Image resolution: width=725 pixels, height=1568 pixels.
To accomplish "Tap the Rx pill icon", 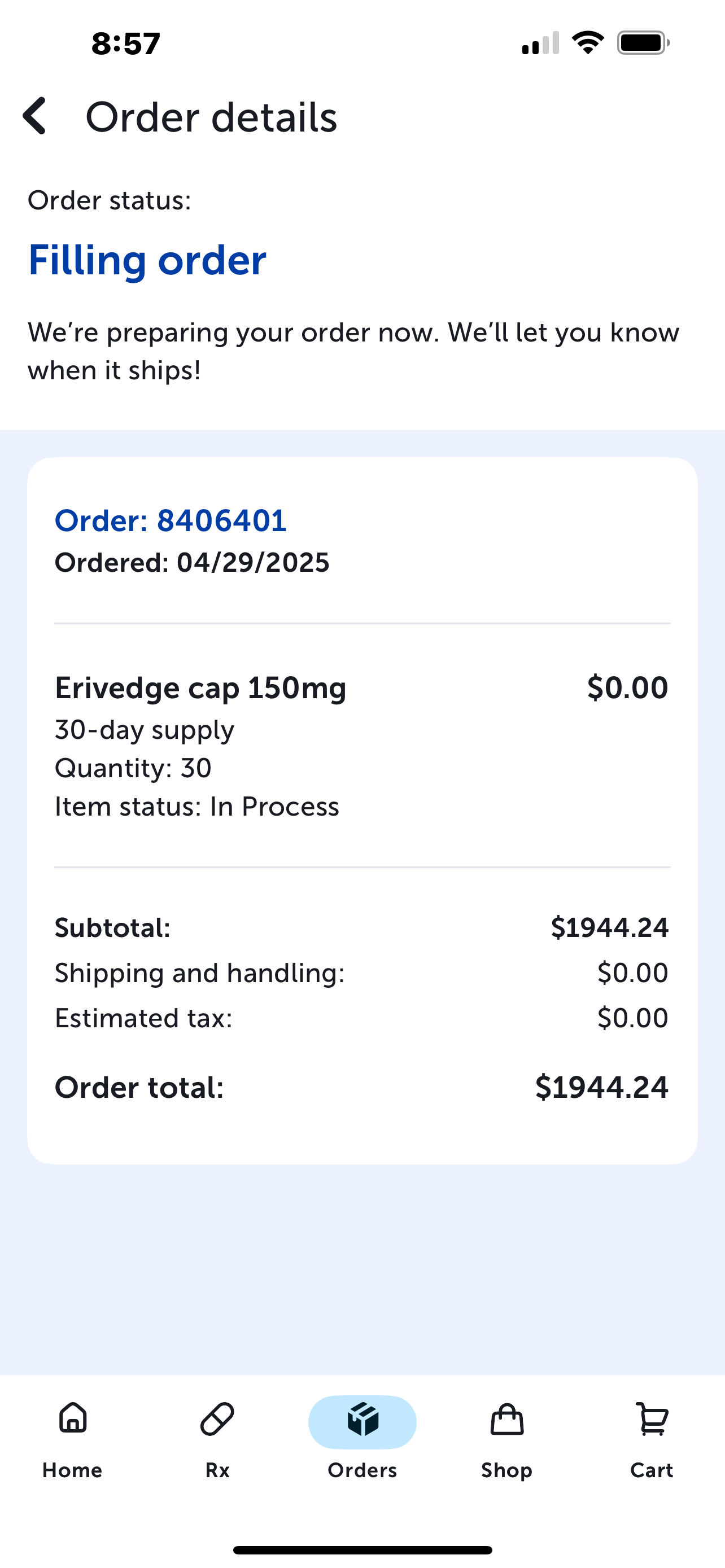I will 217,1420.
